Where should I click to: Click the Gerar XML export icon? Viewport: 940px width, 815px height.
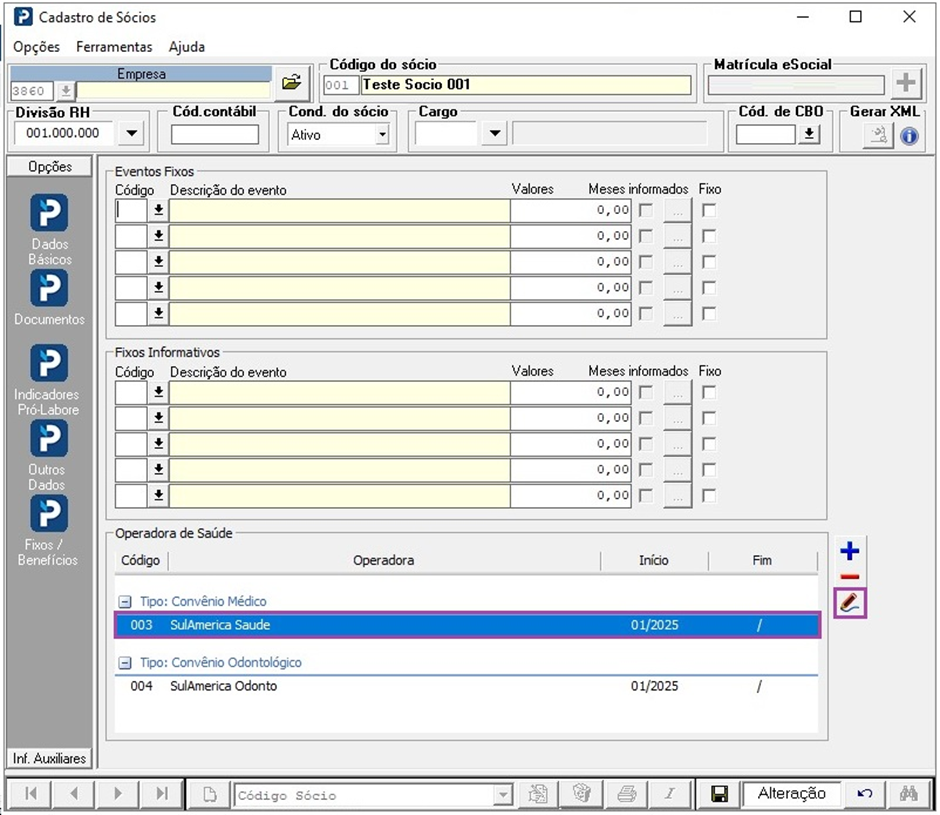pos(878,136)
